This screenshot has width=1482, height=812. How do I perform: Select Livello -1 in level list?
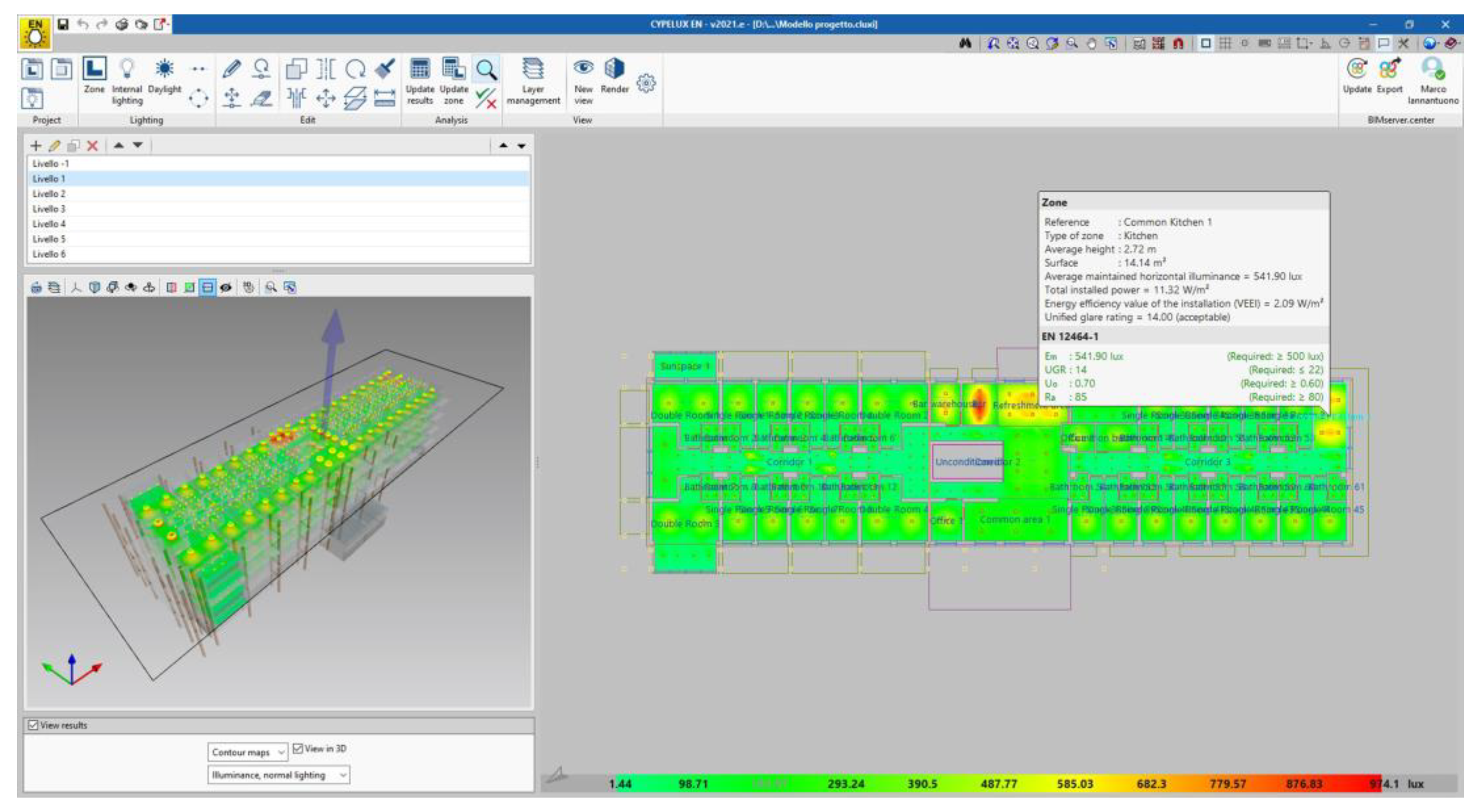click(x=51, y=164)
